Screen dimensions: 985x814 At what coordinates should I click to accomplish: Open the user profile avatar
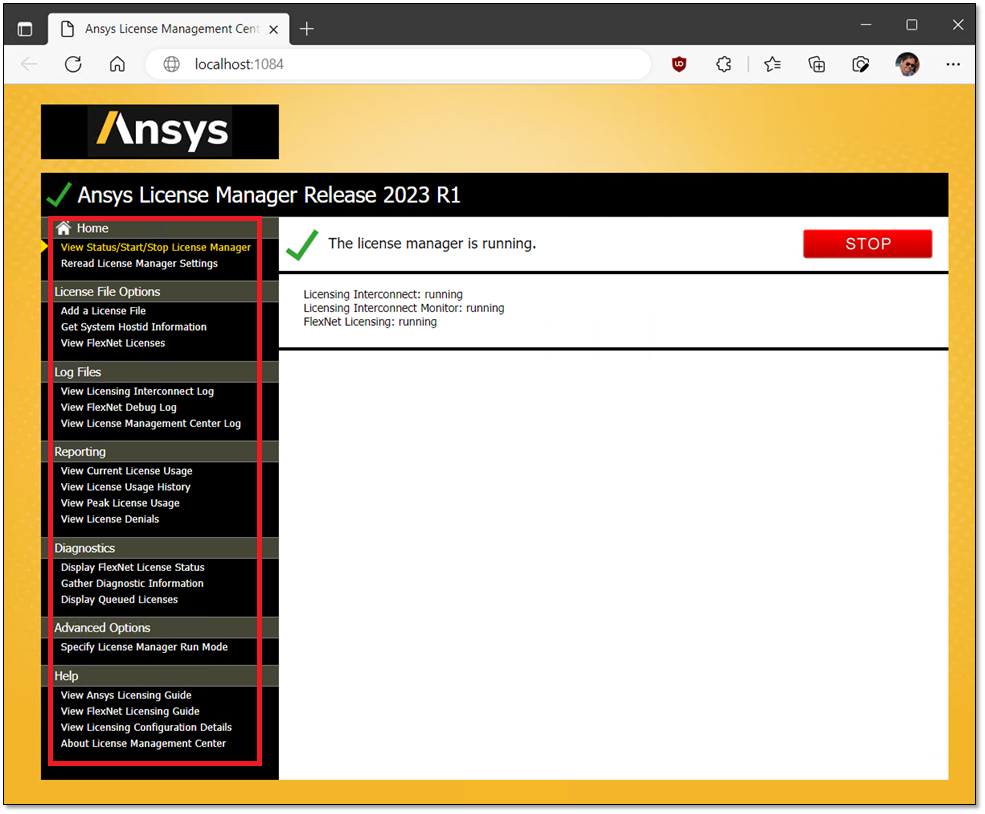pyautogui.click(x=907, y=64)
